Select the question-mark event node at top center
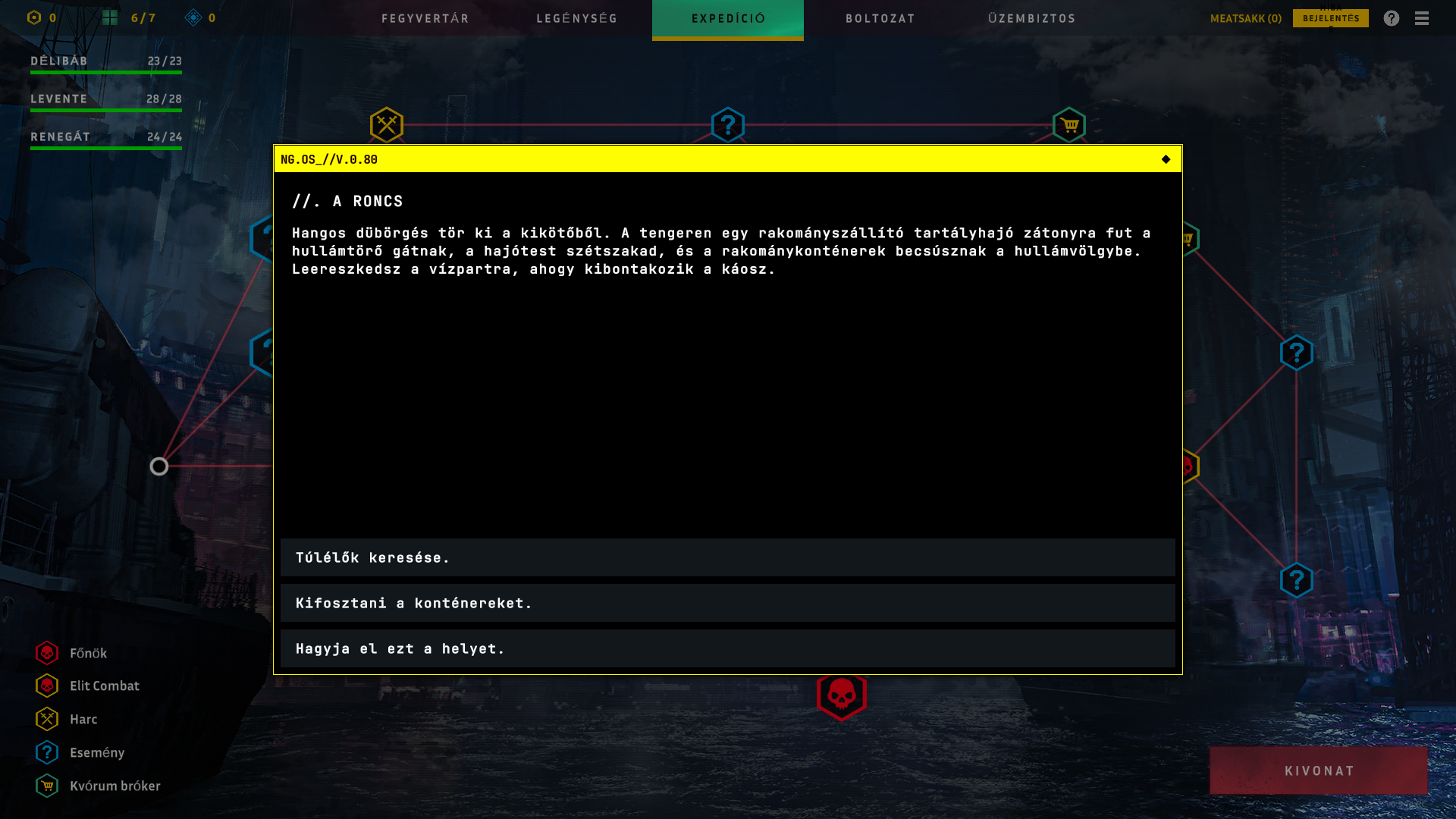The height and width of the screenshot is (819, 1456). tap(727, 124)
